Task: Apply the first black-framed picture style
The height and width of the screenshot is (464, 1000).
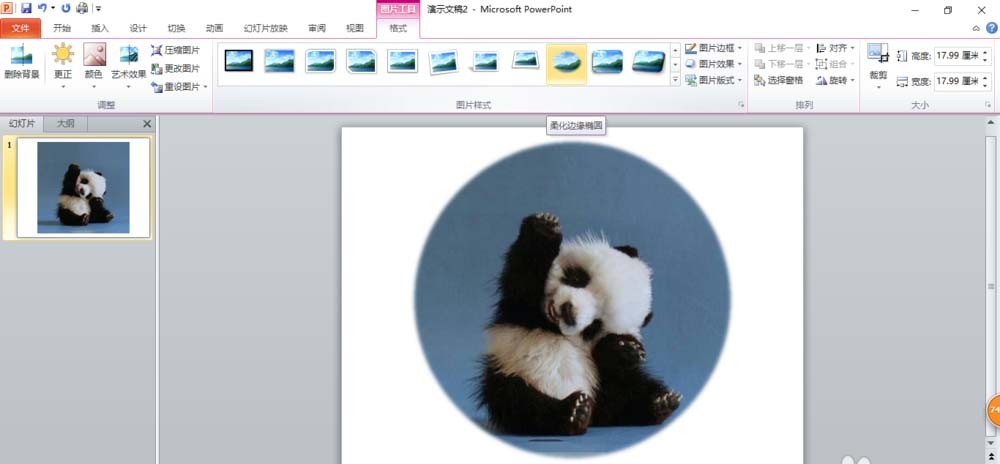Action: (239, 61)
